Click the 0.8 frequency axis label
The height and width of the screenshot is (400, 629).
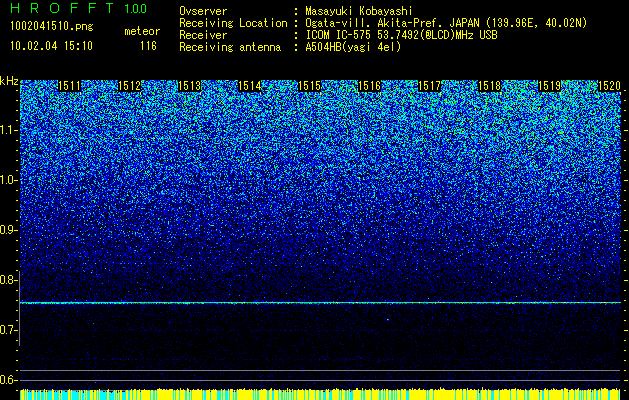(8, 280)
